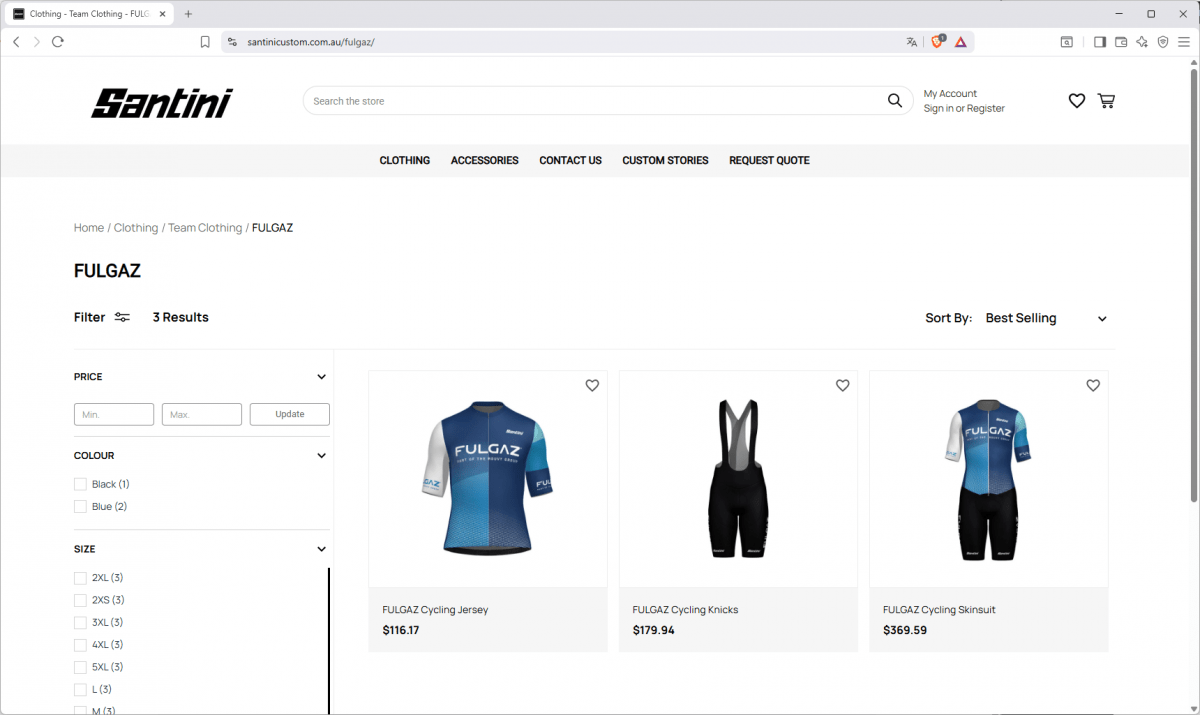The image size is (1200, 715).
Task: Add FULGAZ Cycling Knicks to wishlist
Action: [842, 386]
